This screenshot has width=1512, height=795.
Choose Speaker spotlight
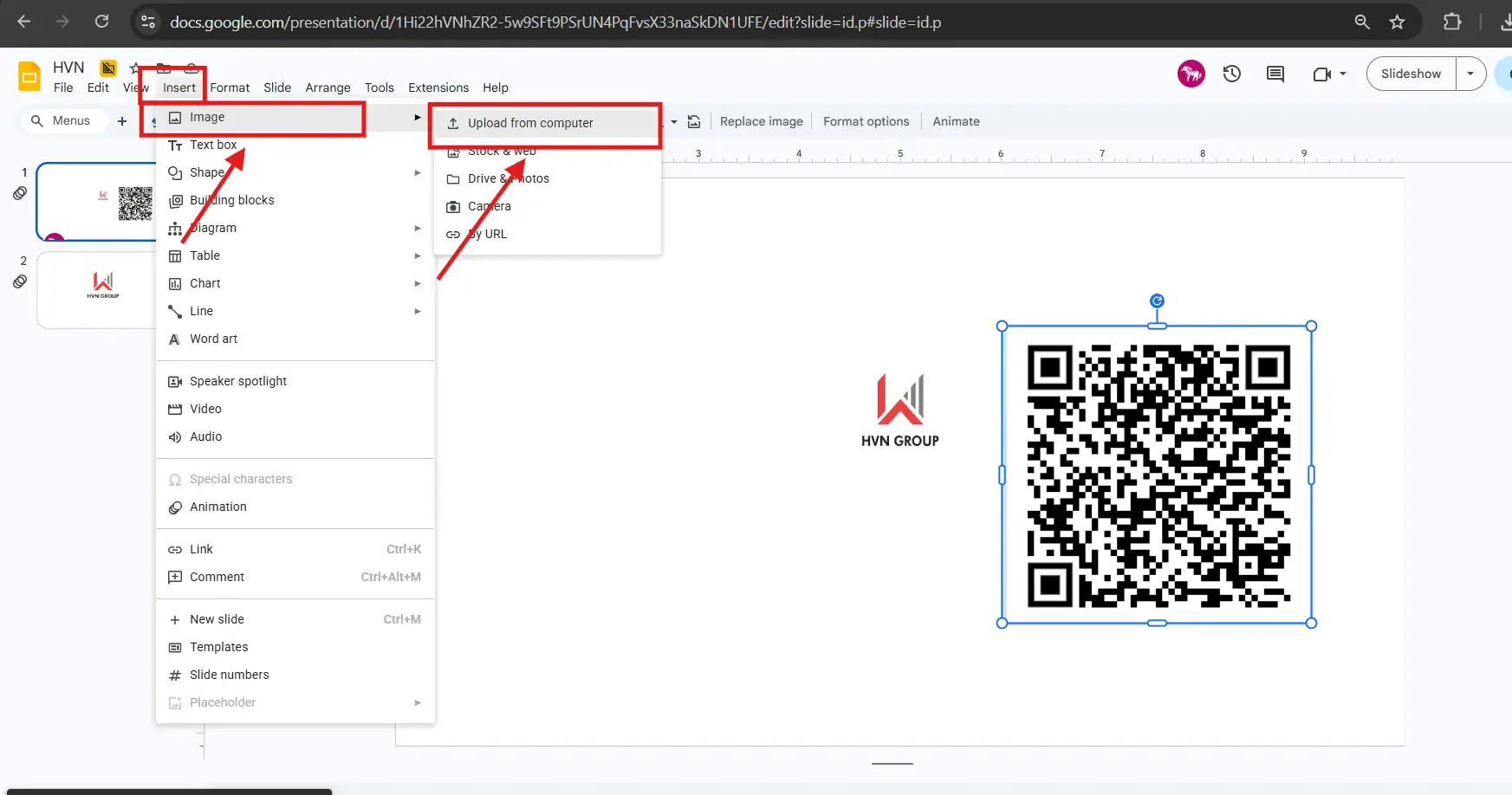(295, 381)
